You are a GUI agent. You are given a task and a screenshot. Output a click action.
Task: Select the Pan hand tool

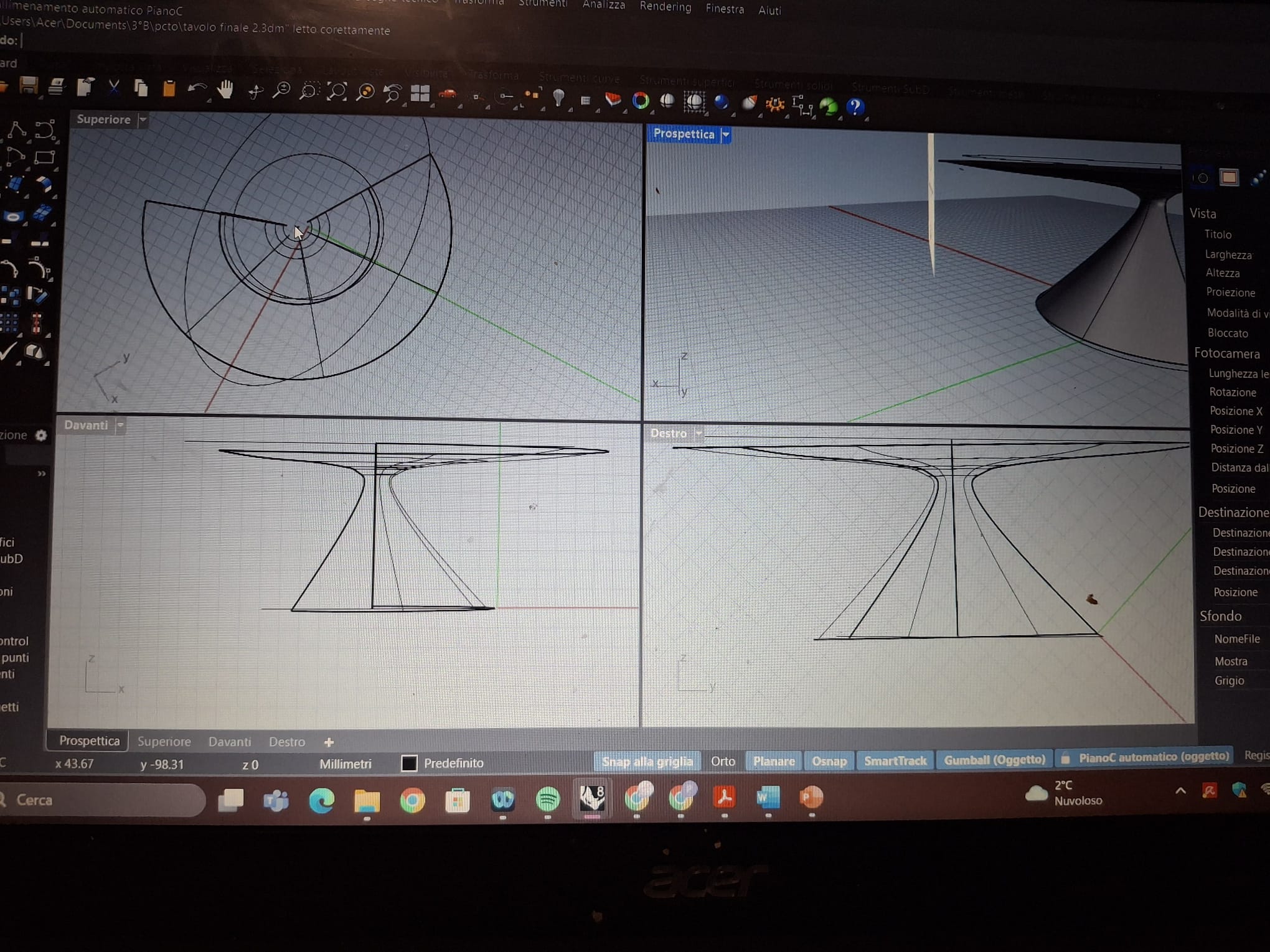coord(225,90)
